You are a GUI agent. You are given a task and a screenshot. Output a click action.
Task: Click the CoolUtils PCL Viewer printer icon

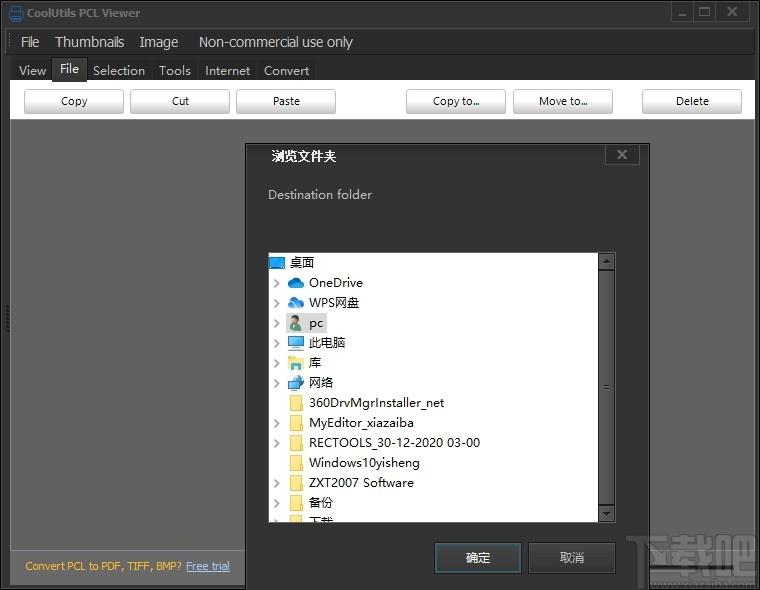point(16,13)
